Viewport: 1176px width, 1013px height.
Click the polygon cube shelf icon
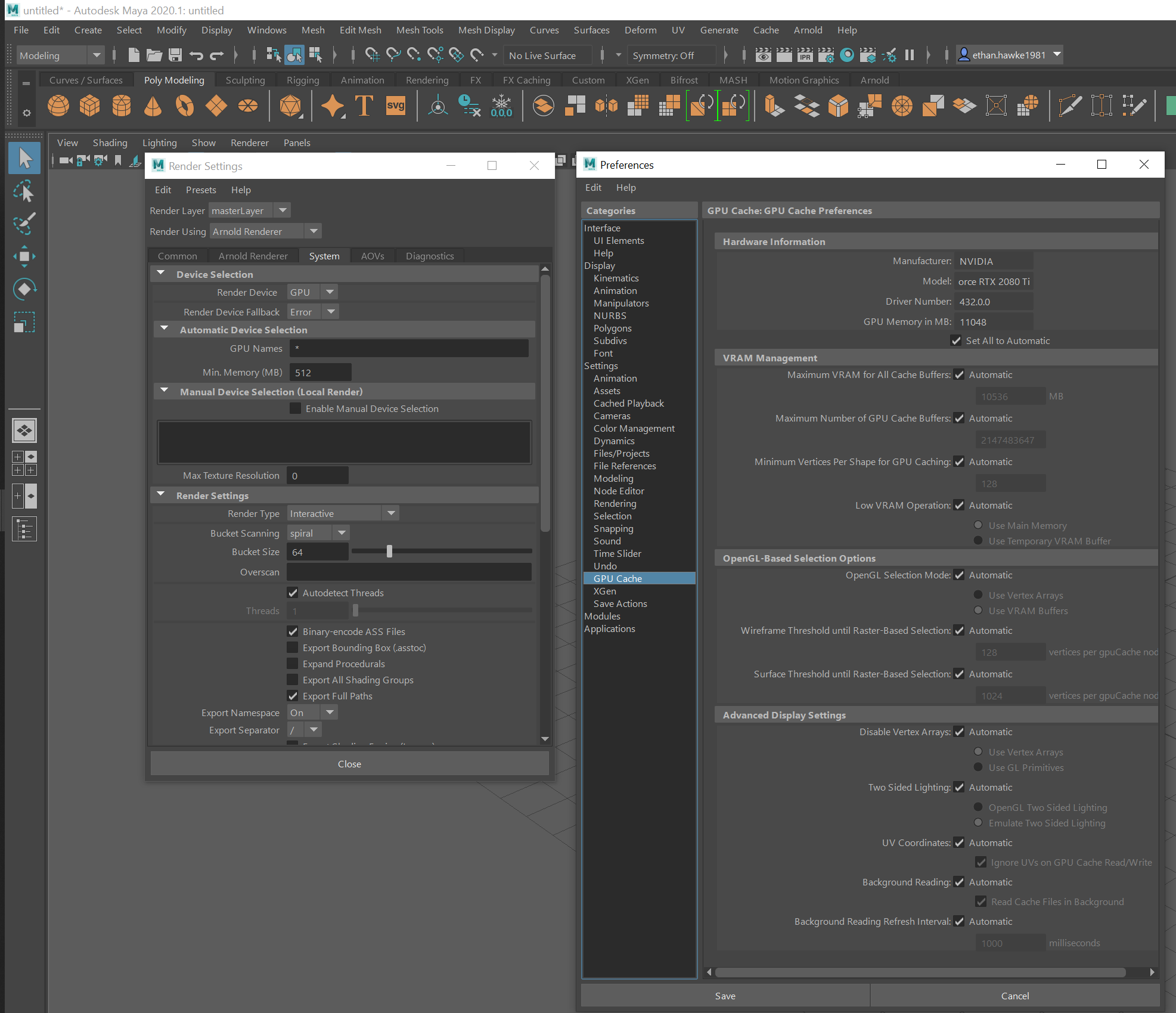coord(90,106)
